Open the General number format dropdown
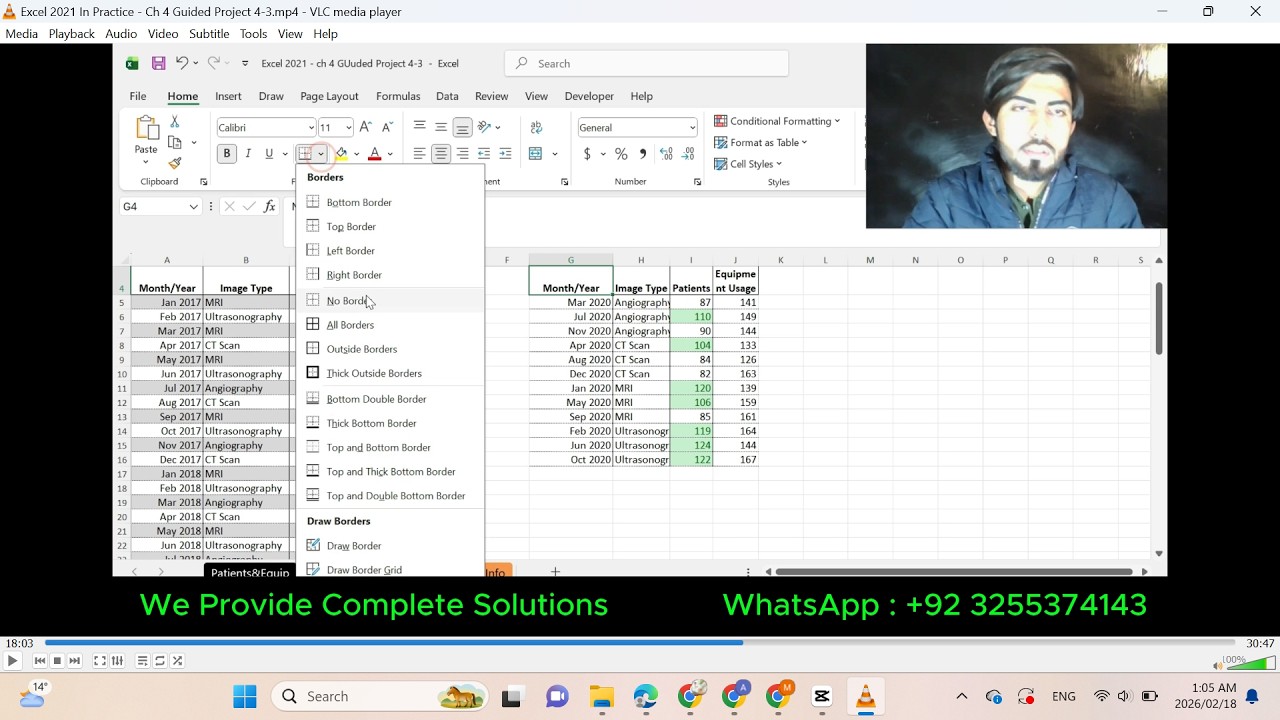Viewport: 1280px width, 720px height. tap(692, 128)
